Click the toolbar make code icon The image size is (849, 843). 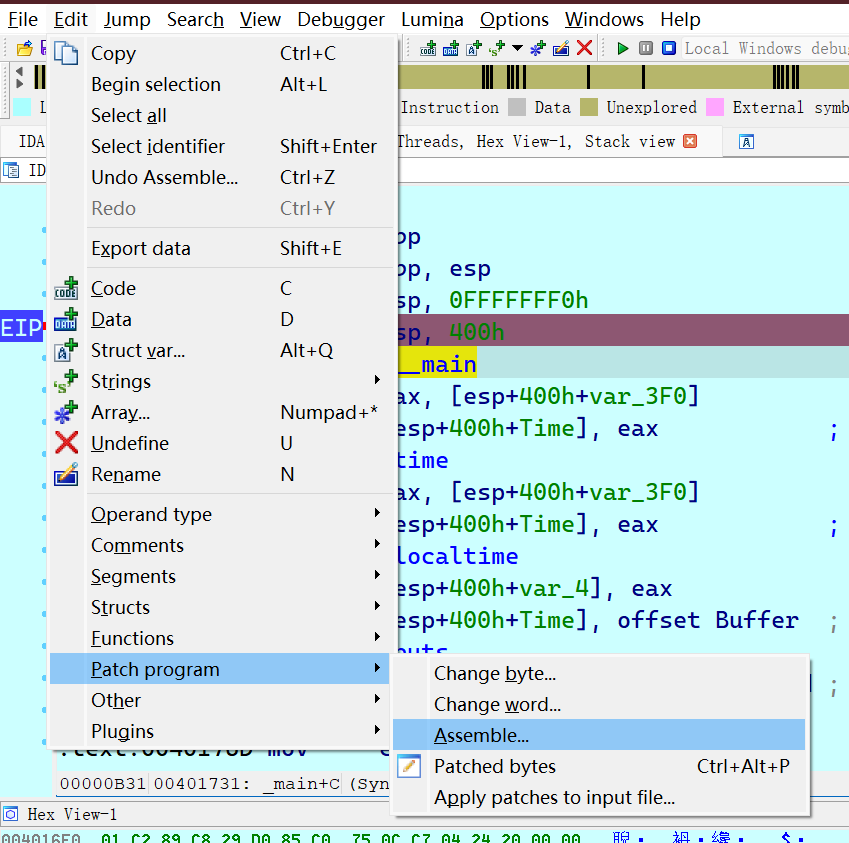coord(429,48)
